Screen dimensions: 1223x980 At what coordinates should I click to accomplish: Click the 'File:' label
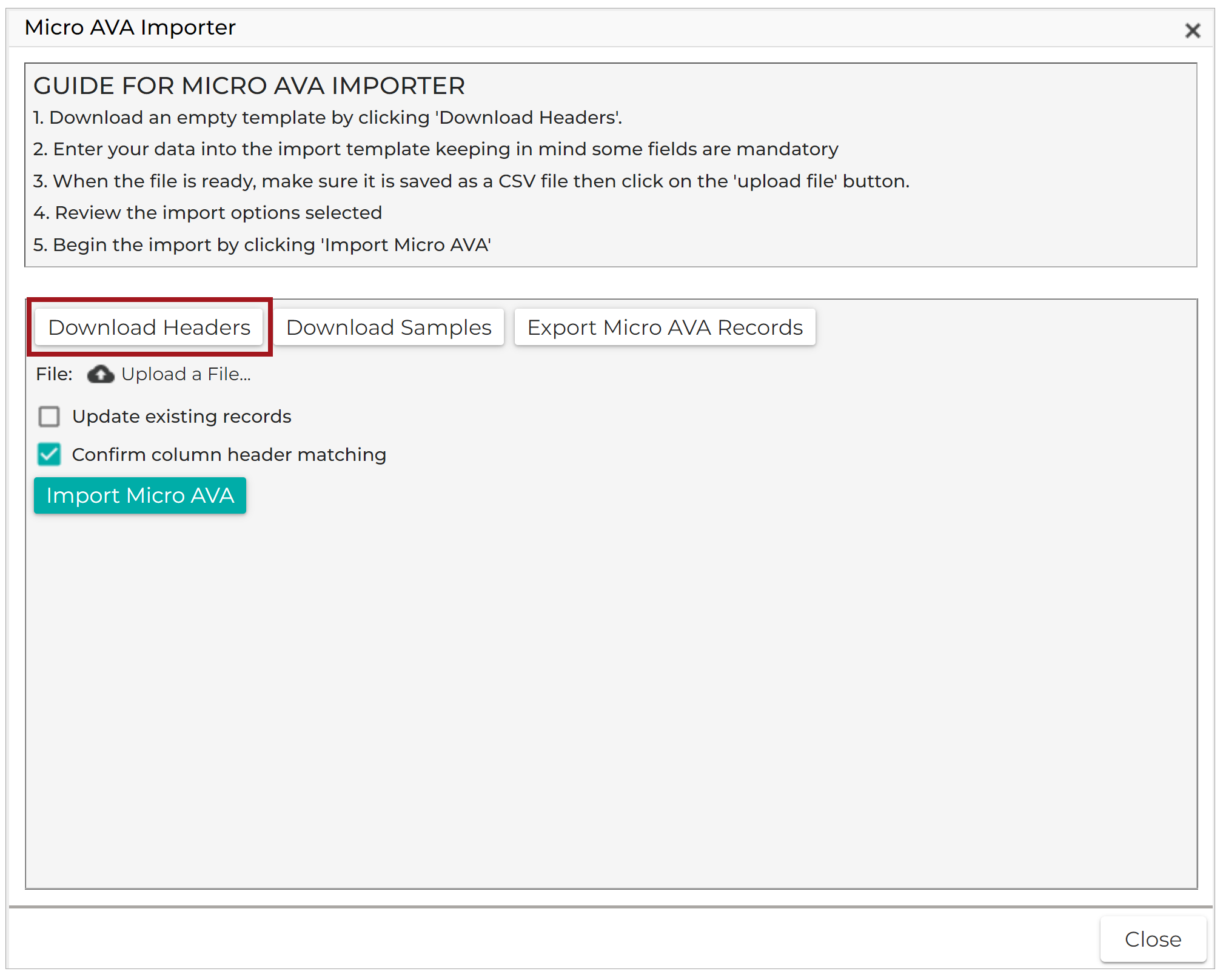click(55, 374)
